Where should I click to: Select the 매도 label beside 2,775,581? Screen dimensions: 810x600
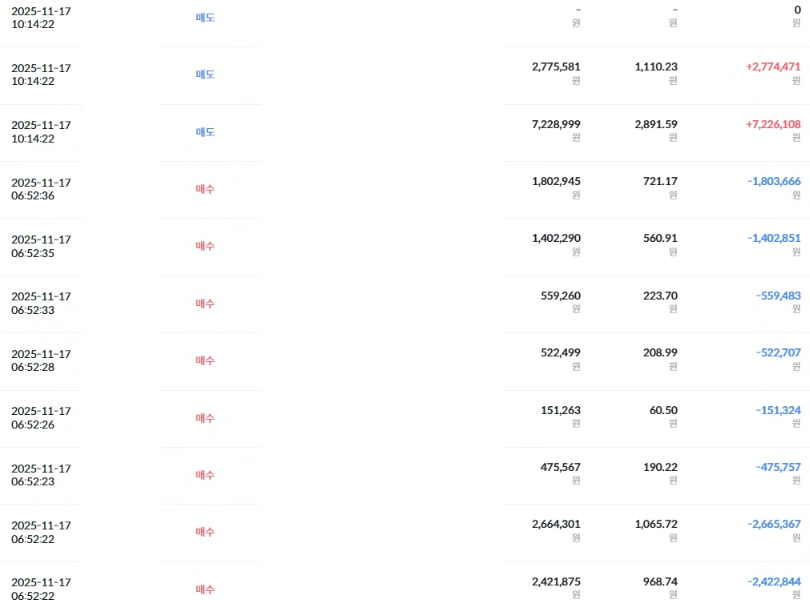(x=205, y=75)
